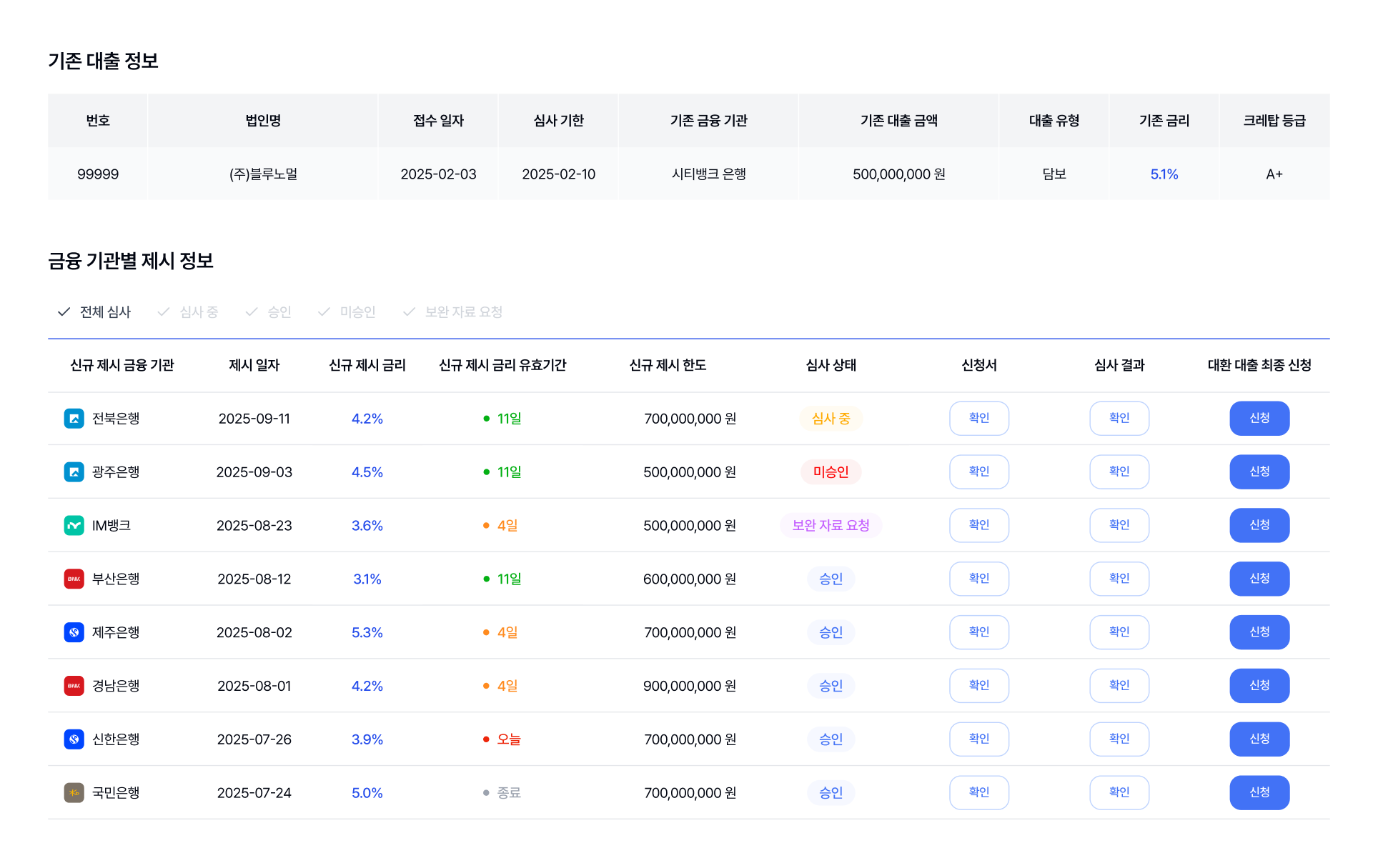Click the 전북은행 bank logo icon
The height and width of the screenshot is (868, 1378).
(74, 419)
